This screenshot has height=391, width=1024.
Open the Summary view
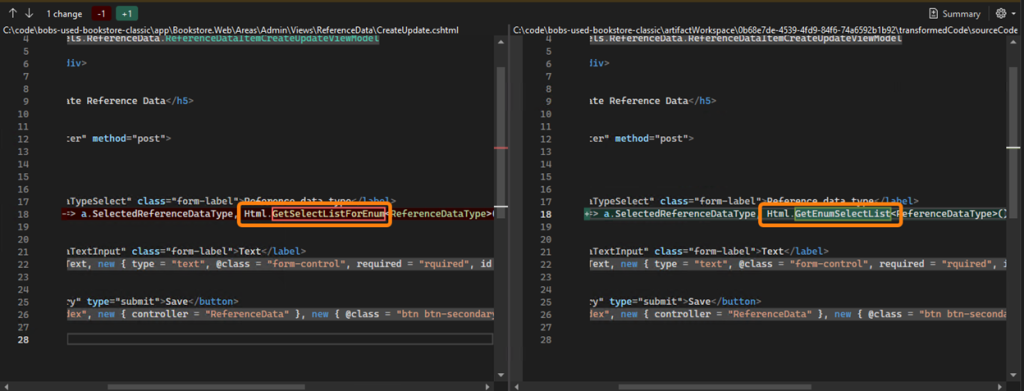click(954, 14)
